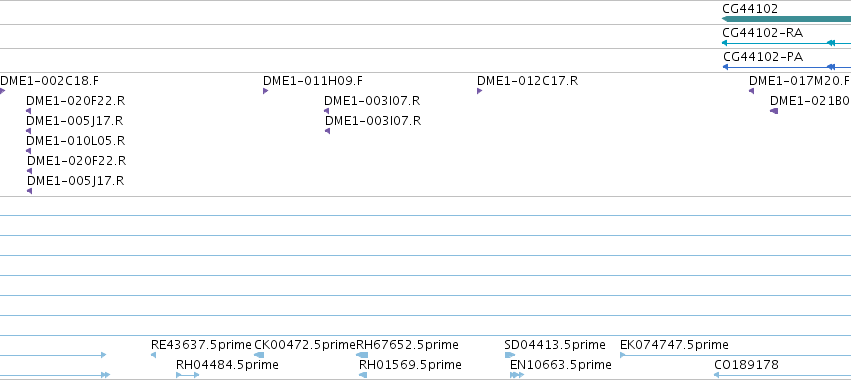851x380 pixels.
Task: Select the RH67652.5prime EST label
Action: (407, 345)
